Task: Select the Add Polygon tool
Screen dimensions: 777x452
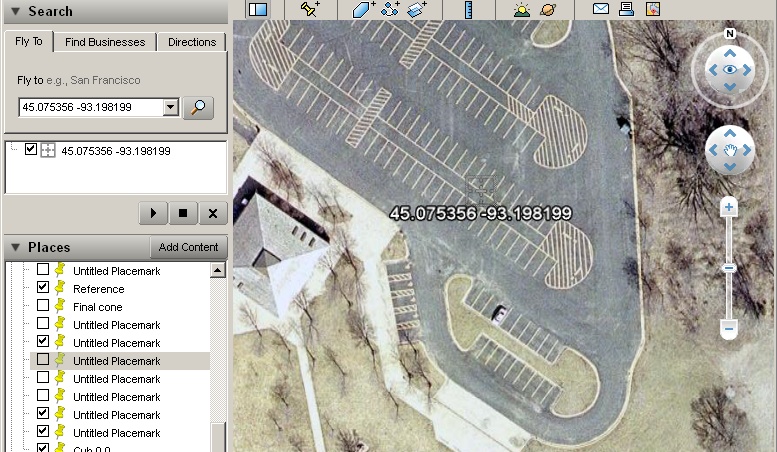Action: 363,9
